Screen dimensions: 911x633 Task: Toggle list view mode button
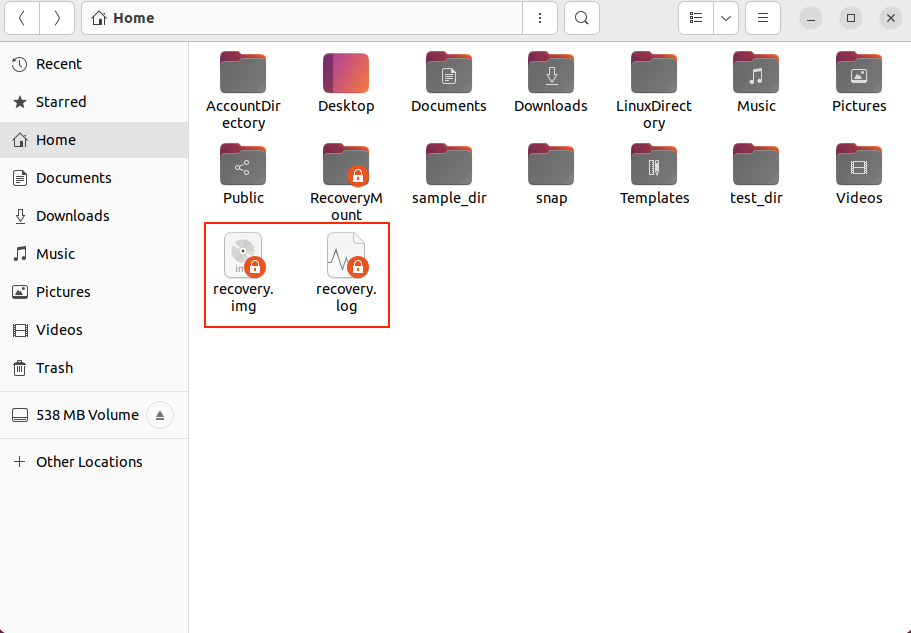click(696, 18)
